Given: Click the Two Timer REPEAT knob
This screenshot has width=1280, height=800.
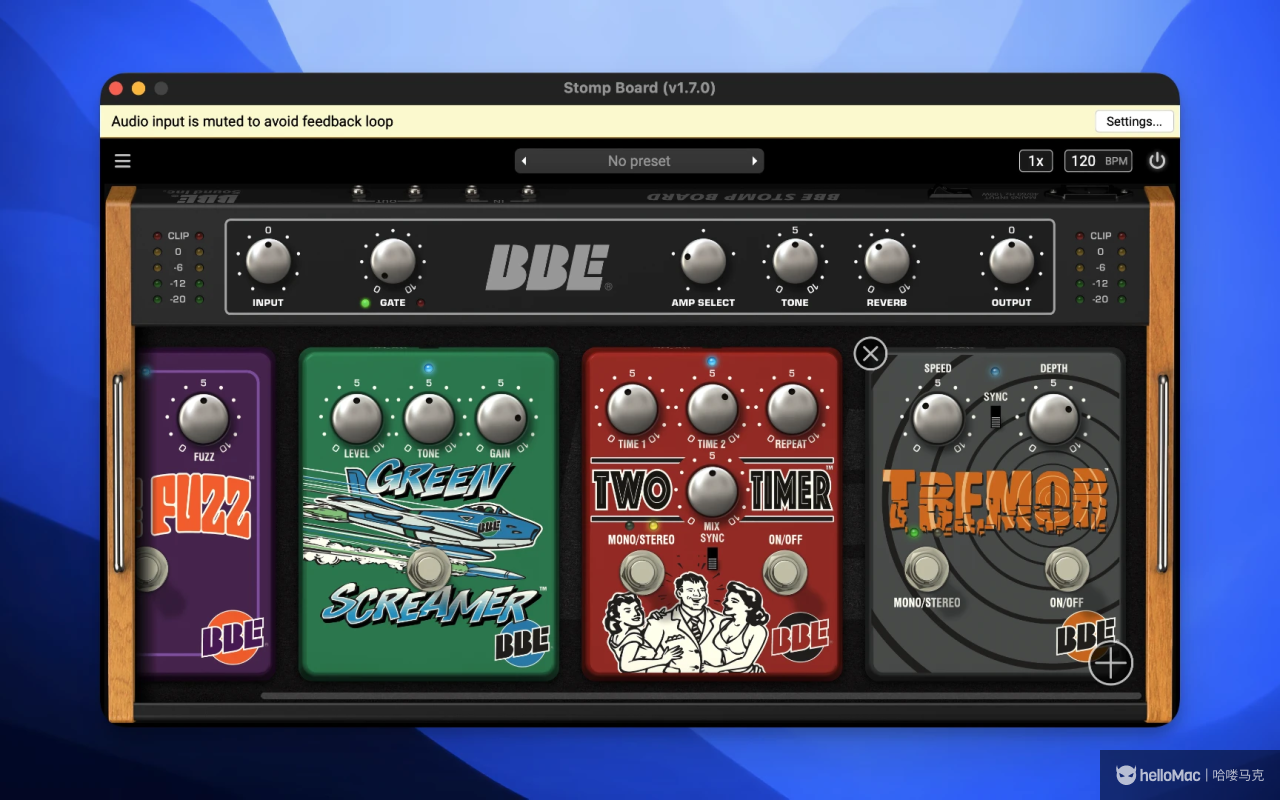Looking at the screenshot, I should point(792,409).
